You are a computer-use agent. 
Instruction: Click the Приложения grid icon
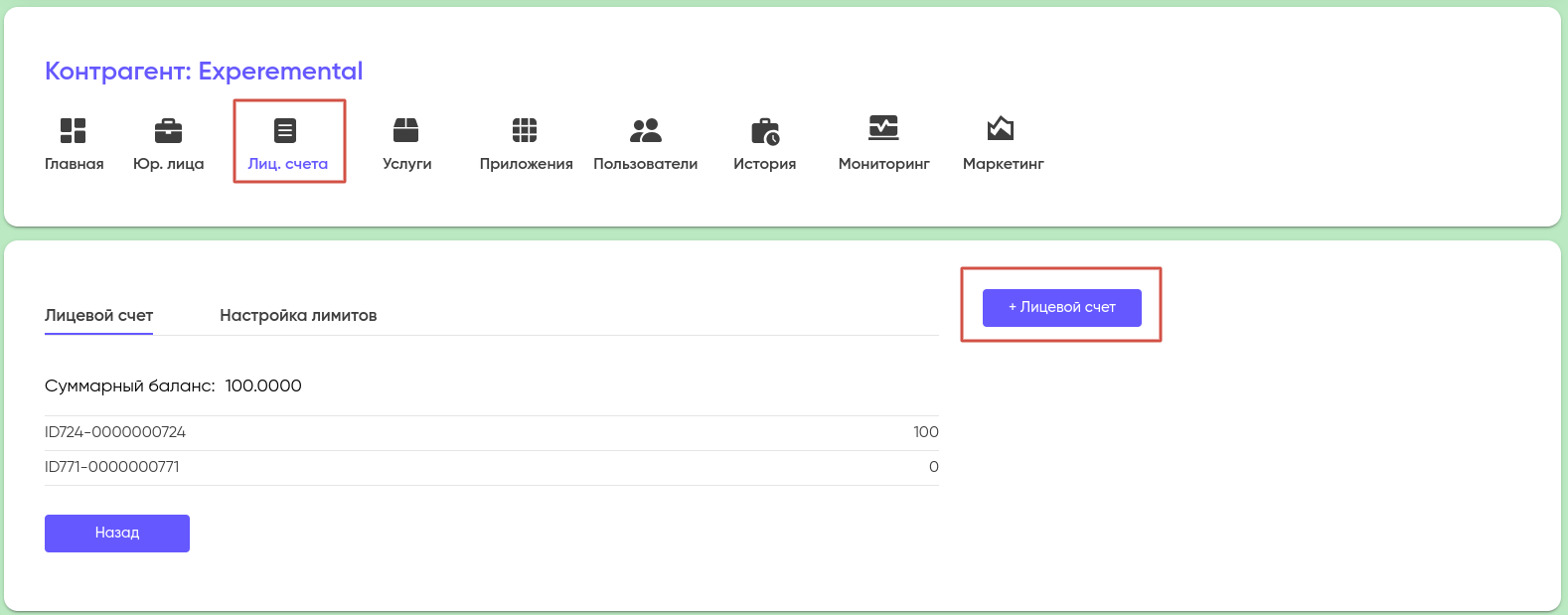pyautogui.click(x=525, y=130)
